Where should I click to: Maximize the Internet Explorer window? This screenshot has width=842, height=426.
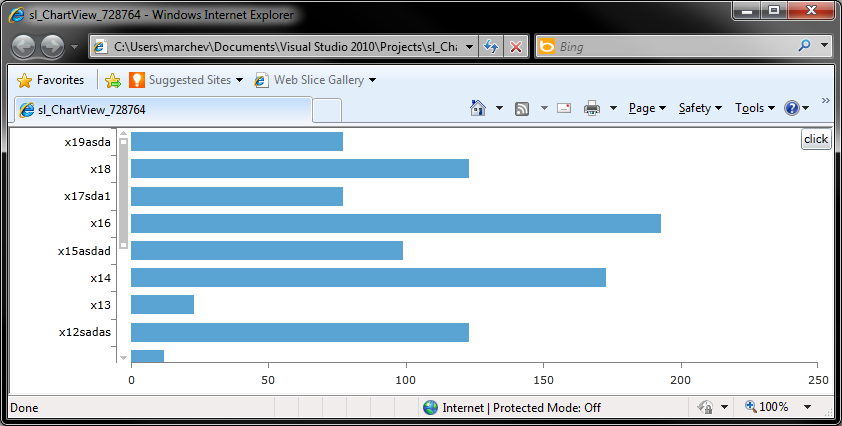tap(773, 10)
